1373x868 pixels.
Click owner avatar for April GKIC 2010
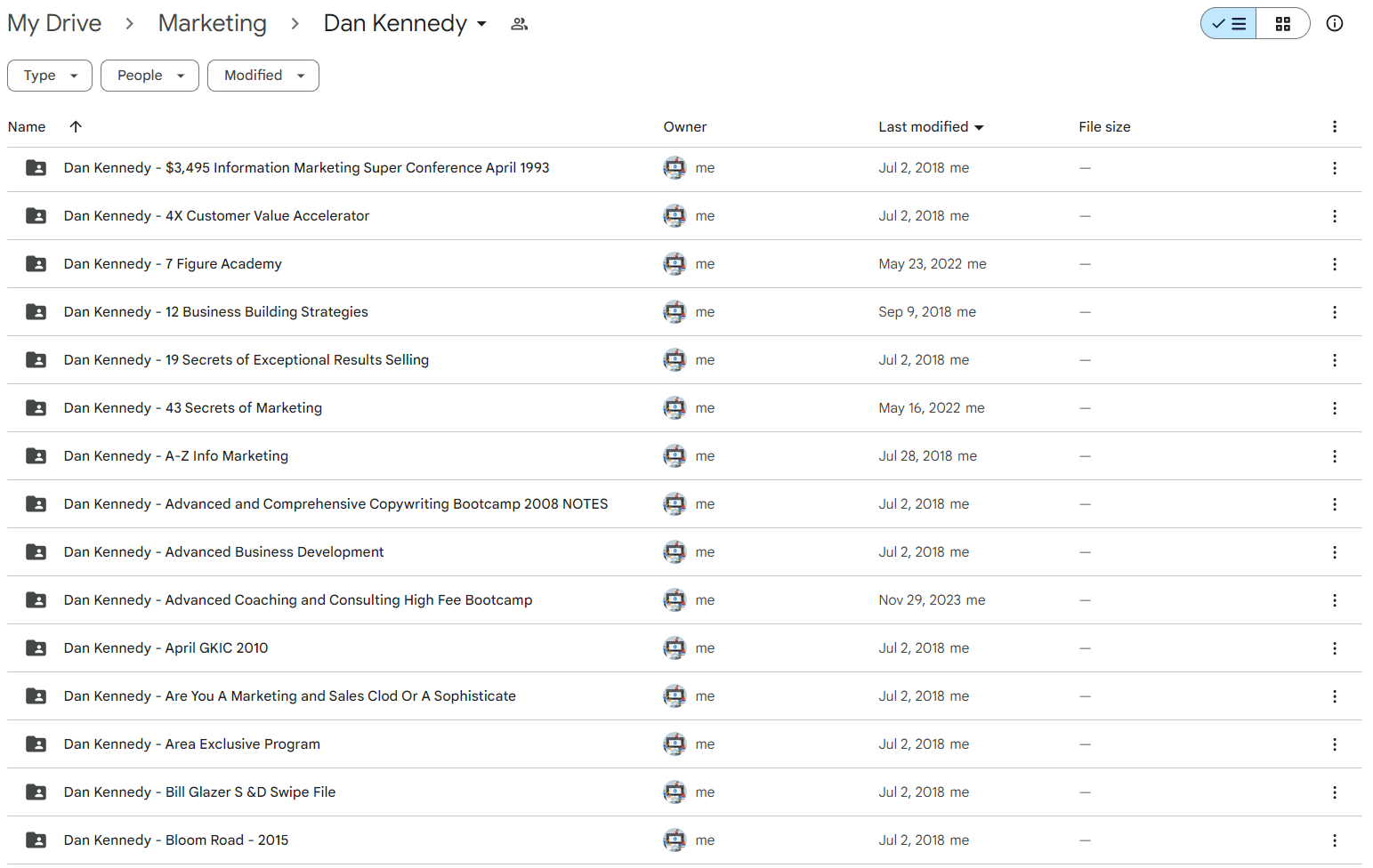pyautogui.click(x=674, y=648)
